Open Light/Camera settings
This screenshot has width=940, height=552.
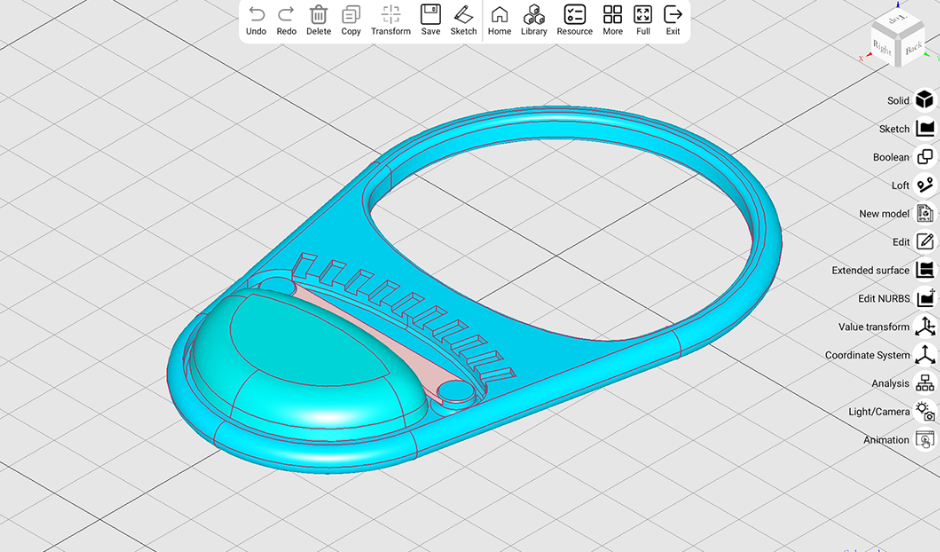(925, 411)
